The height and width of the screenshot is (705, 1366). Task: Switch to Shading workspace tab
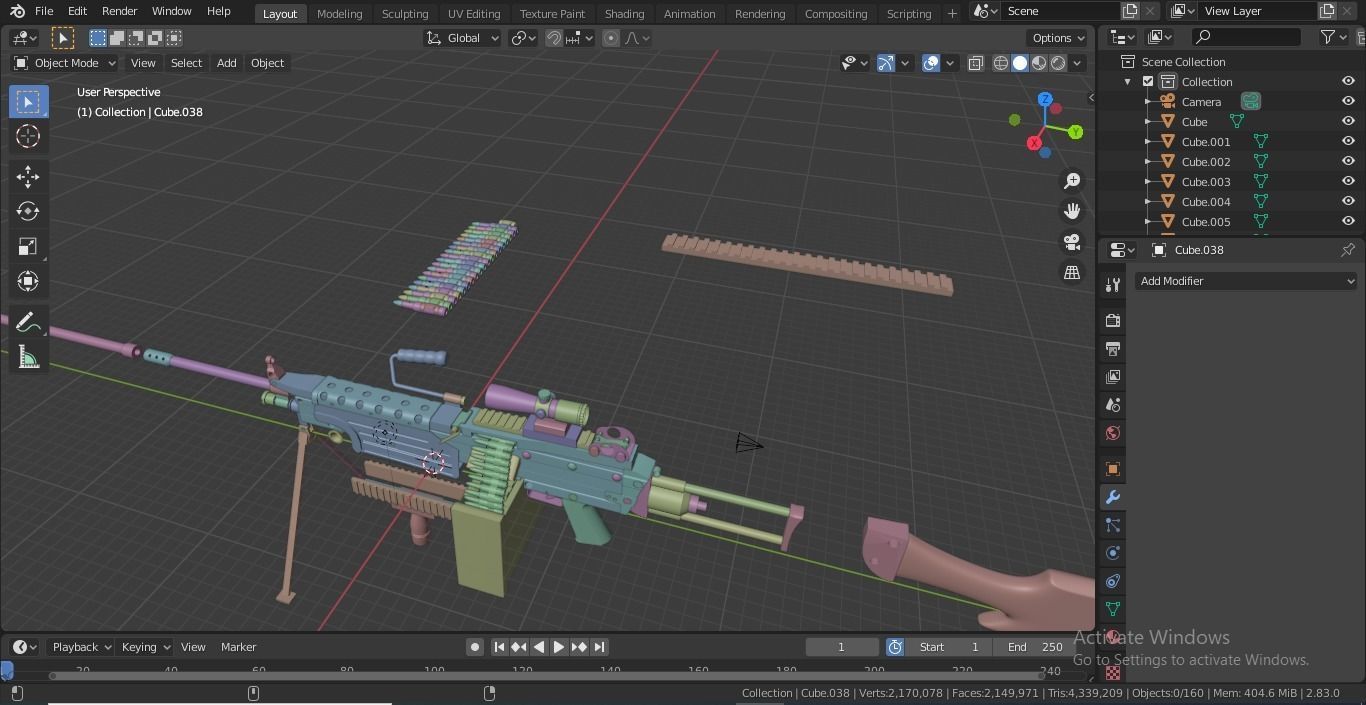point(624,13)
